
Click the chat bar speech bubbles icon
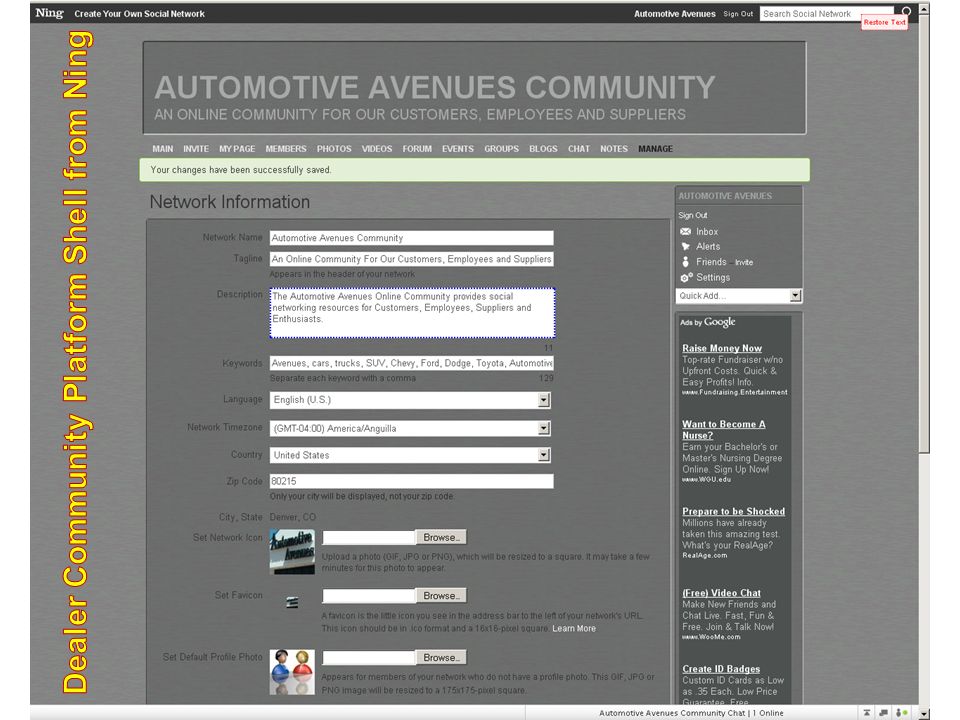pyautogui.click(x=883, y=713)
